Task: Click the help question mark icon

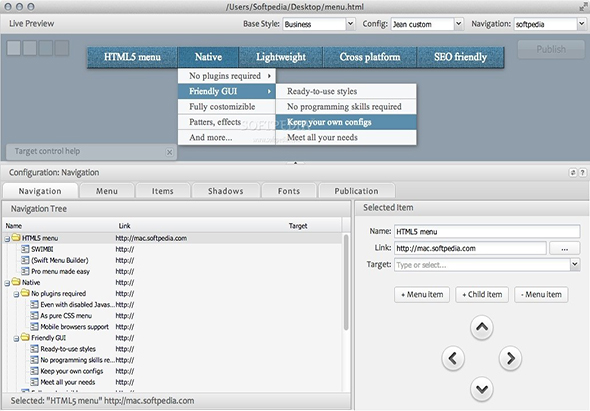Action: click(x=582, y=172)
